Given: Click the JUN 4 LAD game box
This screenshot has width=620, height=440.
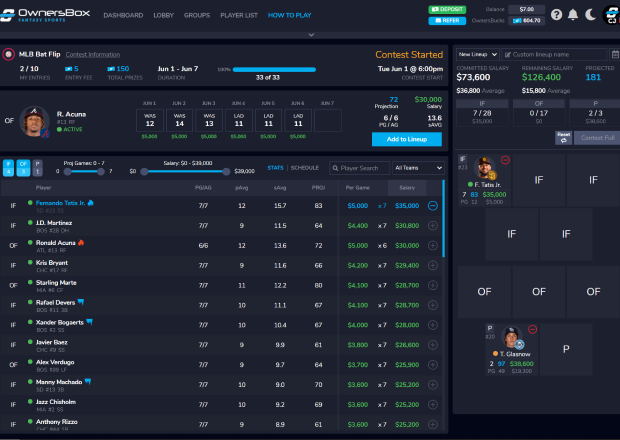Looking at the screenshot, I should pyautogui.click(x=239, y=120).
